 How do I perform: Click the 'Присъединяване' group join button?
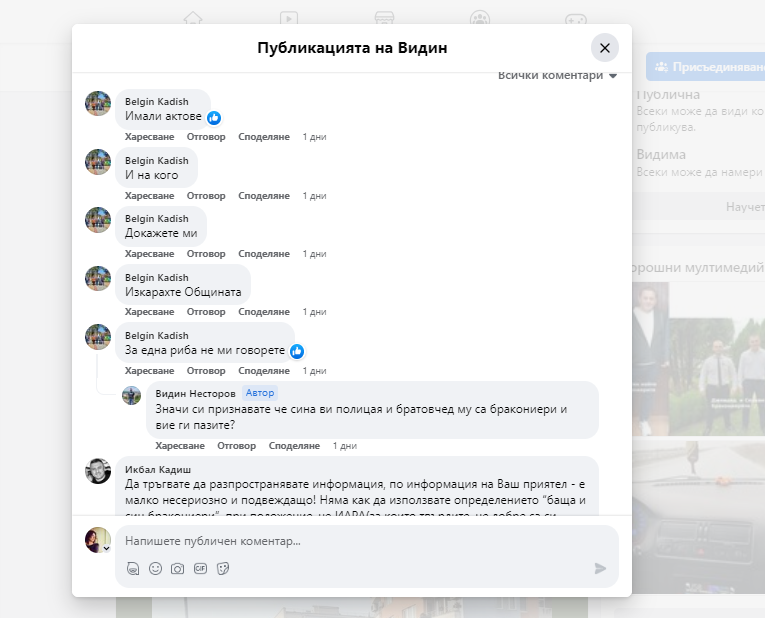pos(706,68)
